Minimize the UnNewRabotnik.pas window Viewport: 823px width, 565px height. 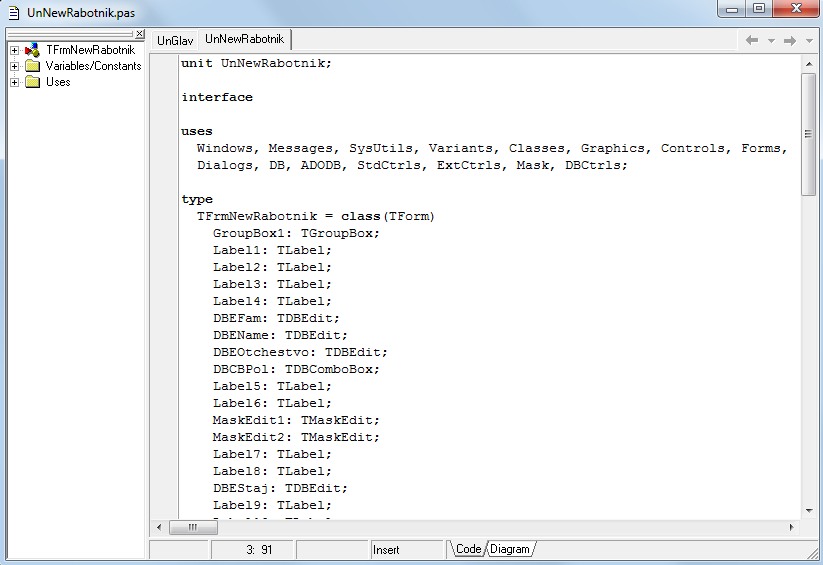click(732, 9)
